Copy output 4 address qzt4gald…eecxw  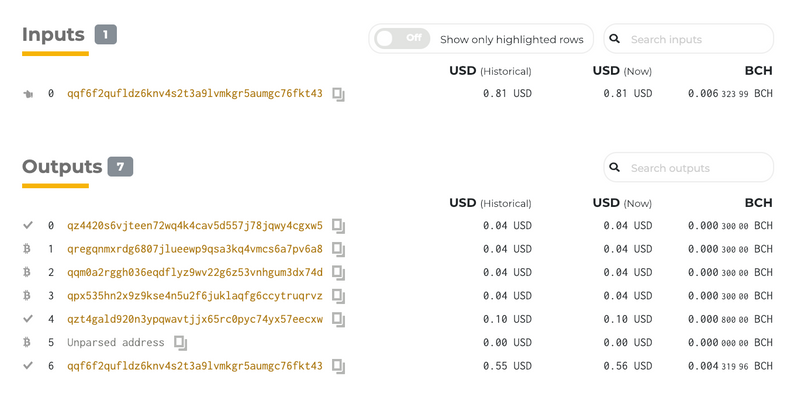point(339,320)
